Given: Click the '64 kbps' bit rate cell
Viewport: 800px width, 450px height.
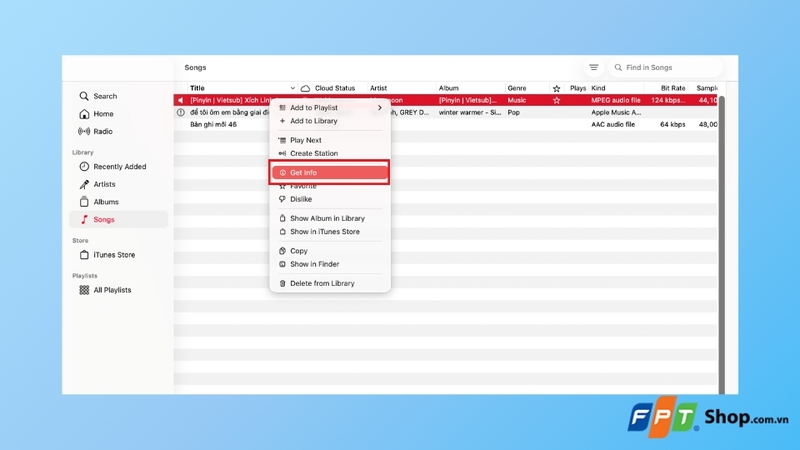Looking at the screenshot, I should pos(672,124).
